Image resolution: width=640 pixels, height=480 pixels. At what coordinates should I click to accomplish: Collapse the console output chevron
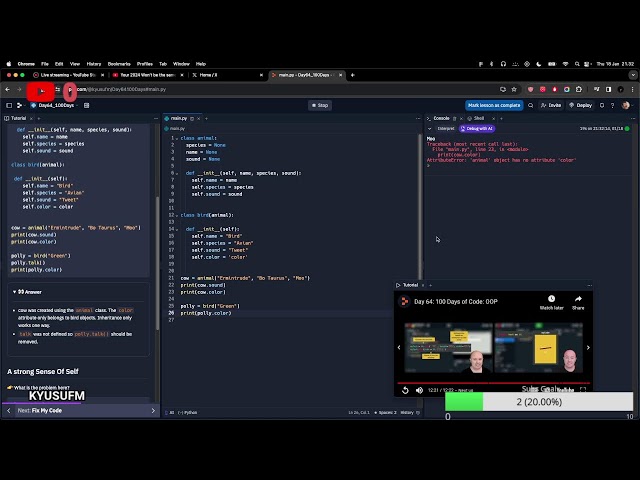click(429, 129)
